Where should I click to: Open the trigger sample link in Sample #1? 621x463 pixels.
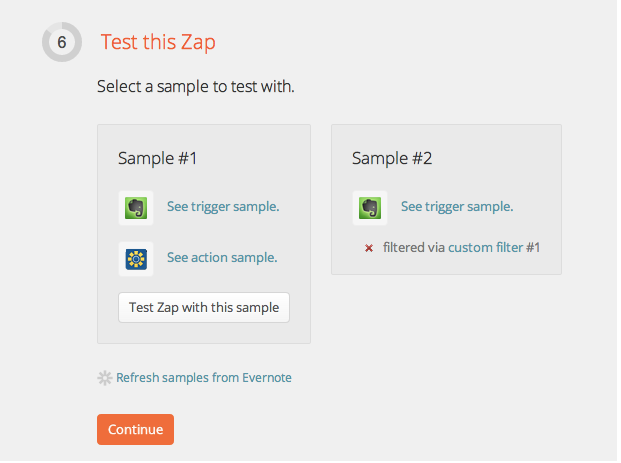[223, 207]
